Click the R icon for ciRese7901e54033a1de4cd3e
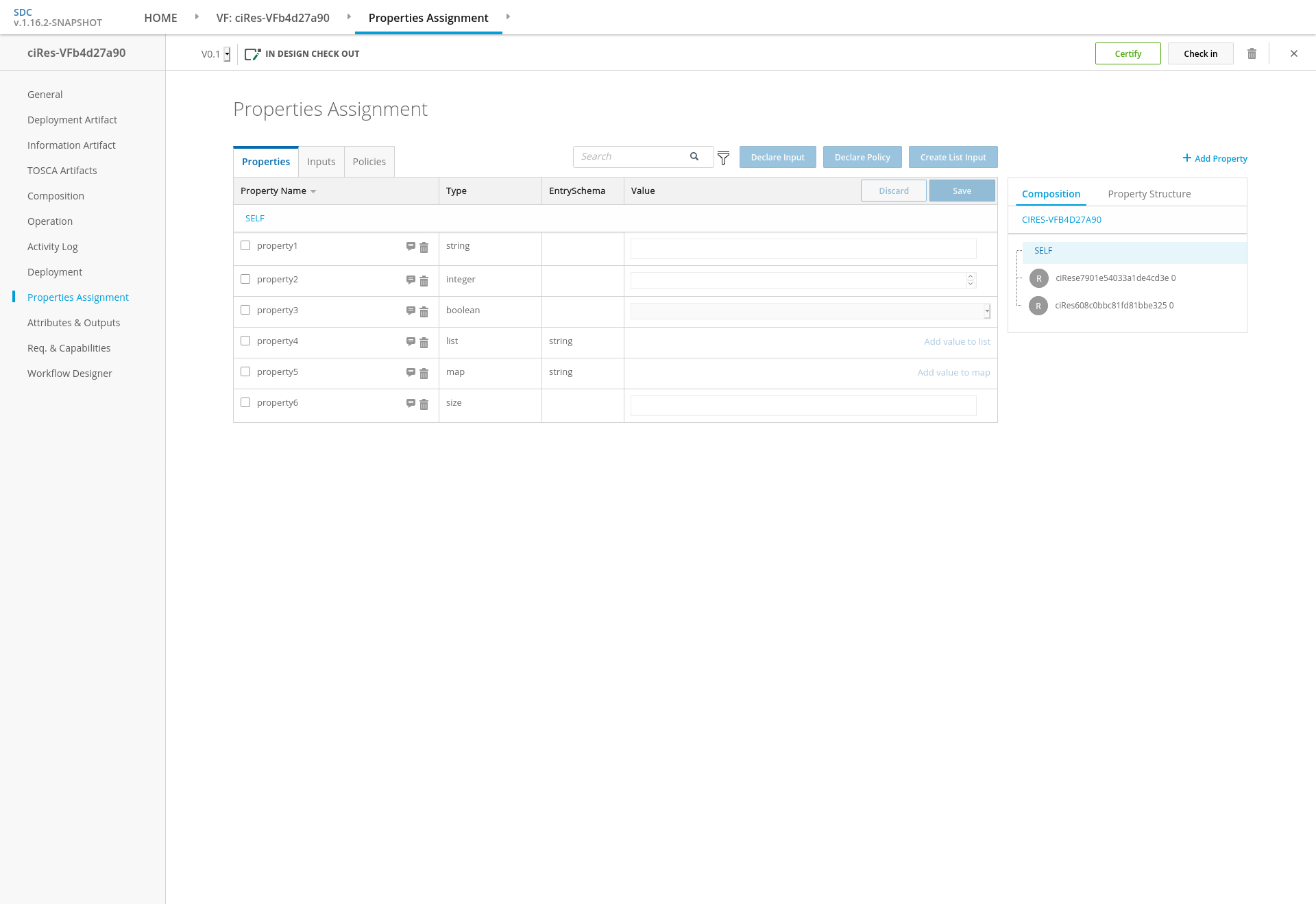Image resolution: width=1316 pixels, height=904 pixels. [x=1038, y=278]
